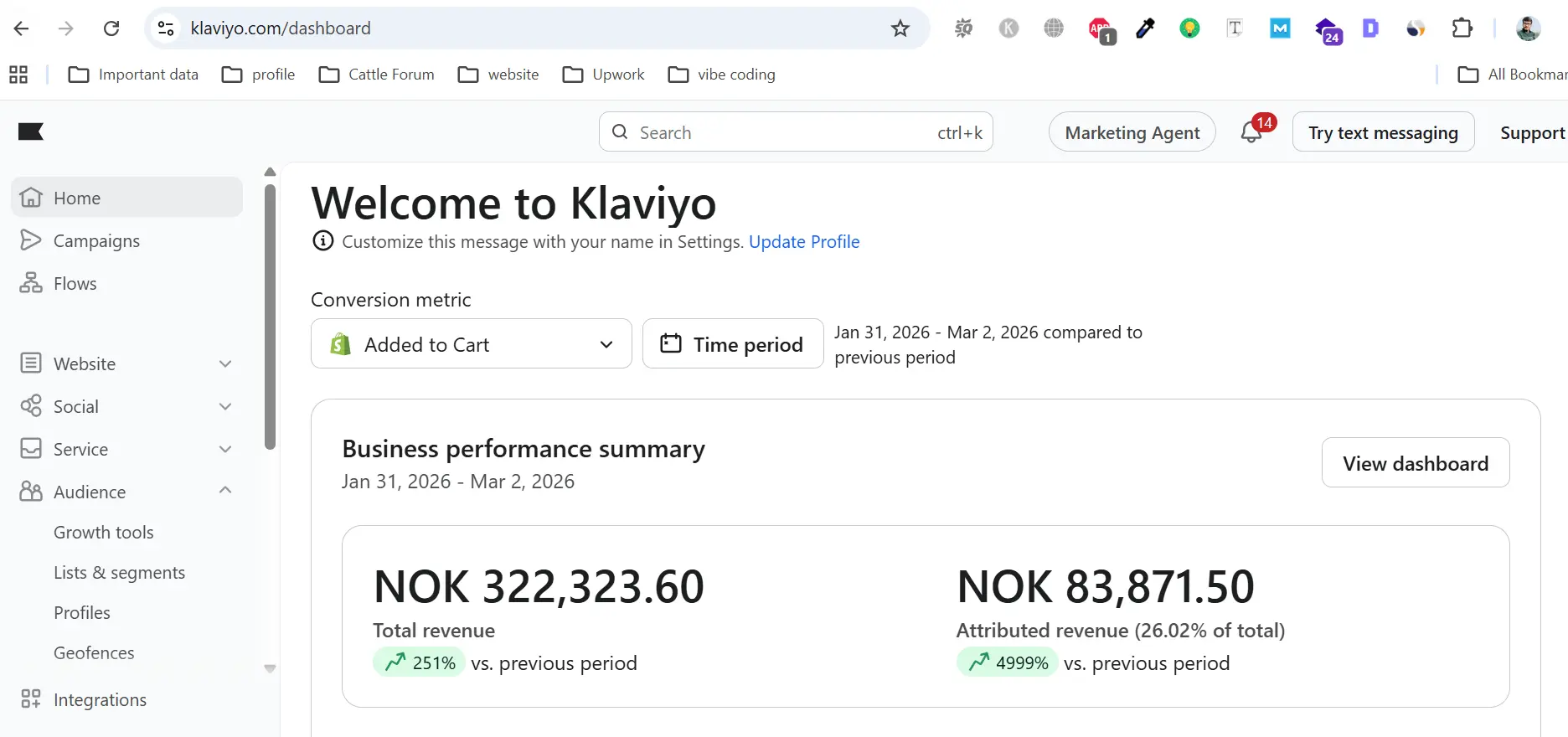1568x737 pixels.
Task: Open the Added to Cart conversion metric dropdown
Action: point(472,343)
